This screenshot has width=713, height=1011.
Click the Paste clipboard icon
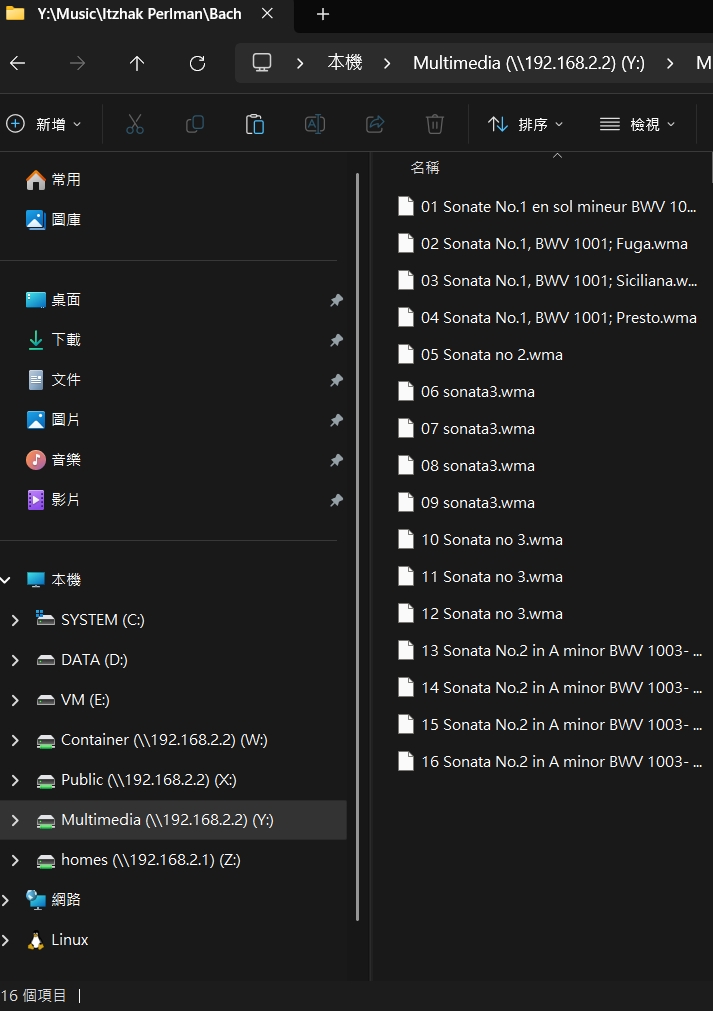255,124
